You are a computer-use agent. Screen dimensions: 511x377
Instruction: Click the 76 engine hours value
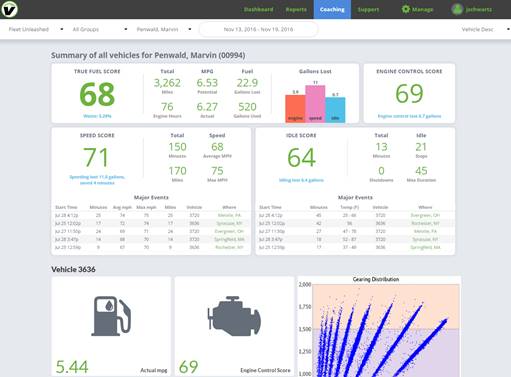(167, 107)
